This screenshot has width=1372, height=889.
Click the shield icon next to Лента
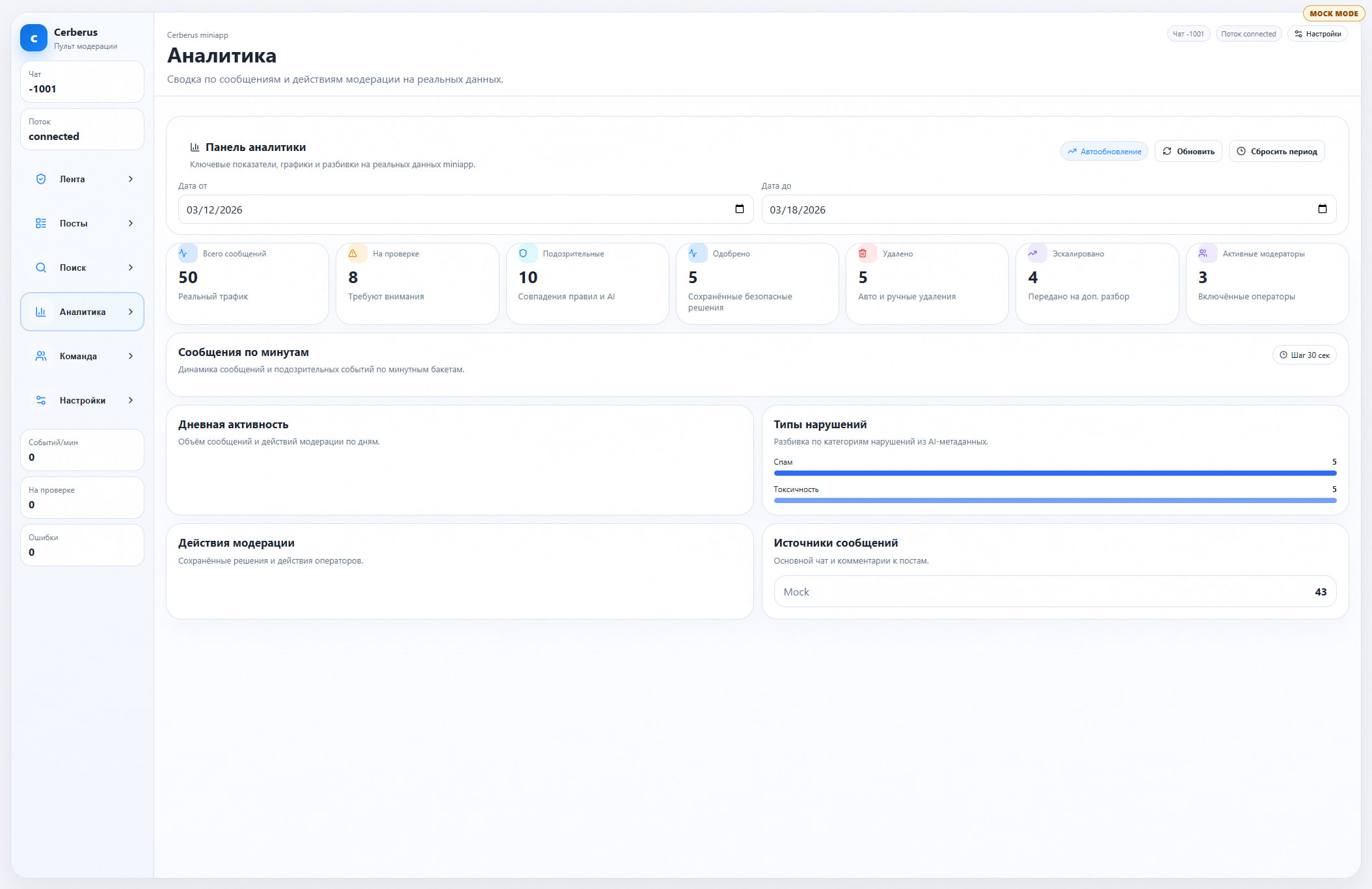point(41,179)
